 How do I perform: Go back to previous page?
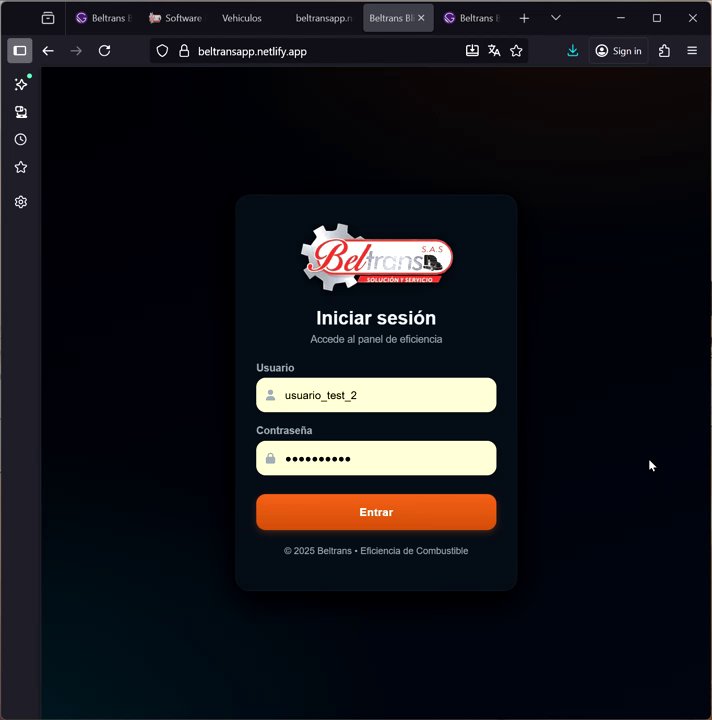(48, 51)
